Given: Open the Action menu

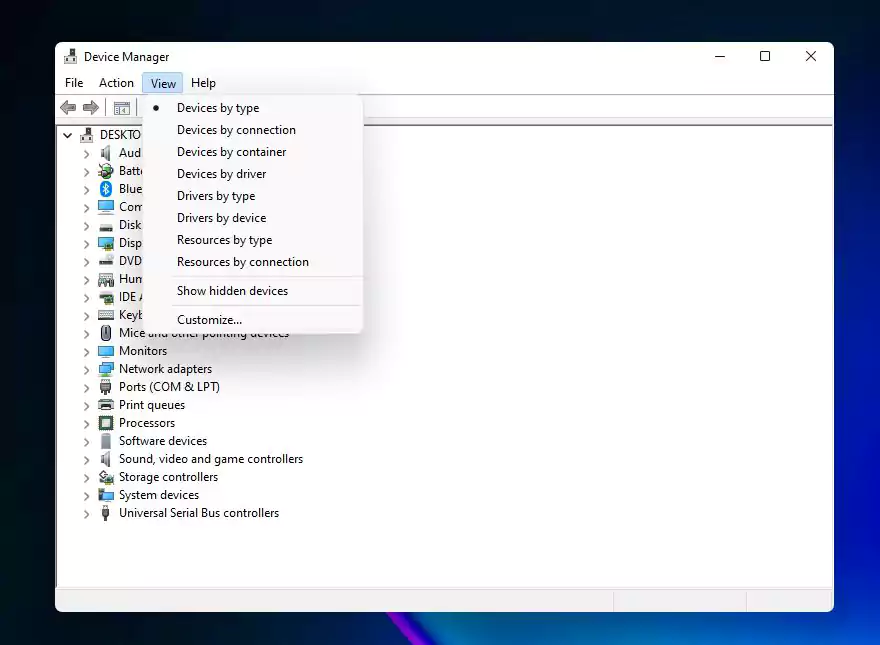Looking at the screenshot, I should tap(116, 83).
